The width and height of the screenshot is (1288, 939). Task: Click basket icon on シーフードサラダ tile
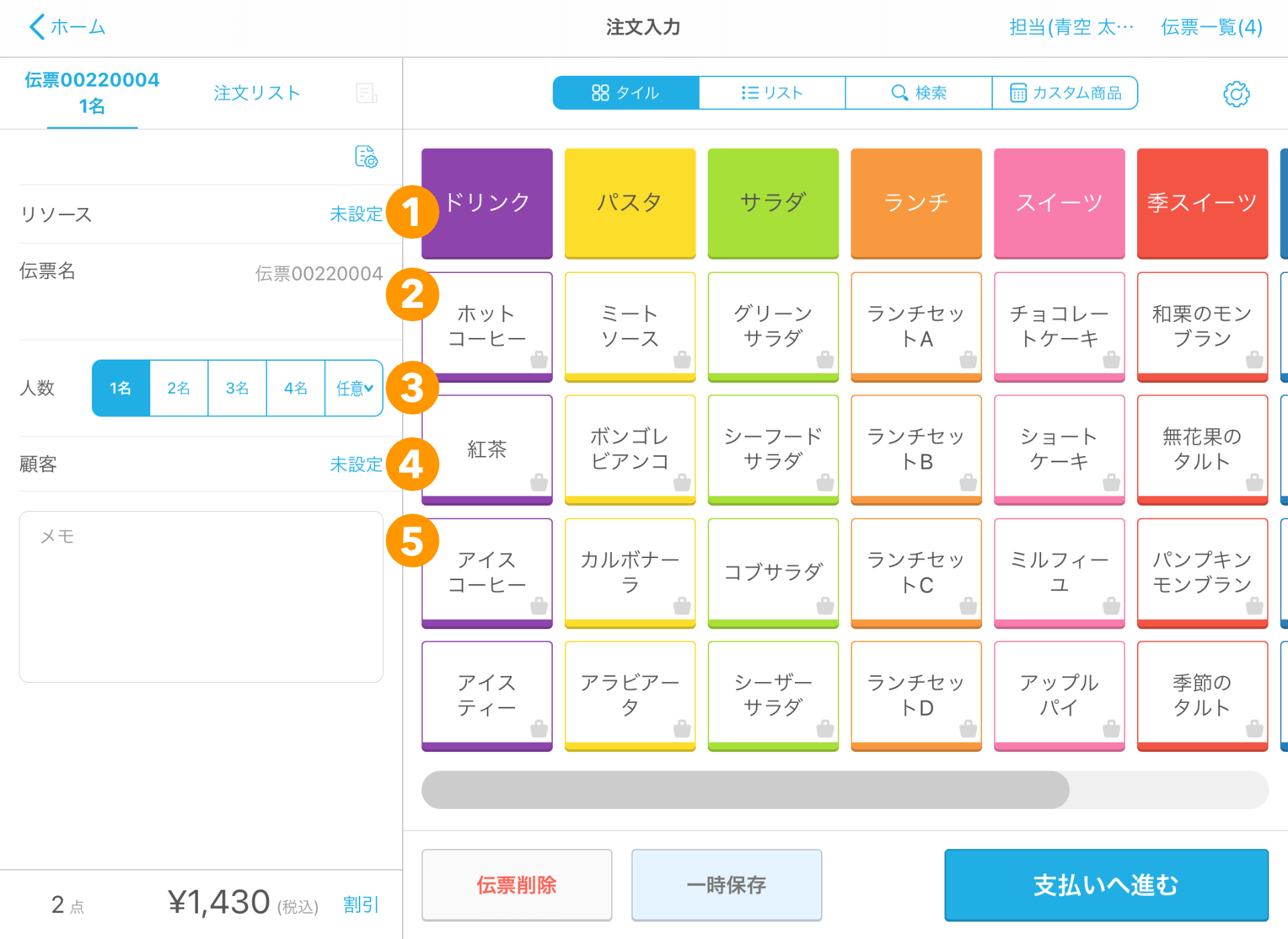pos(825,482)
